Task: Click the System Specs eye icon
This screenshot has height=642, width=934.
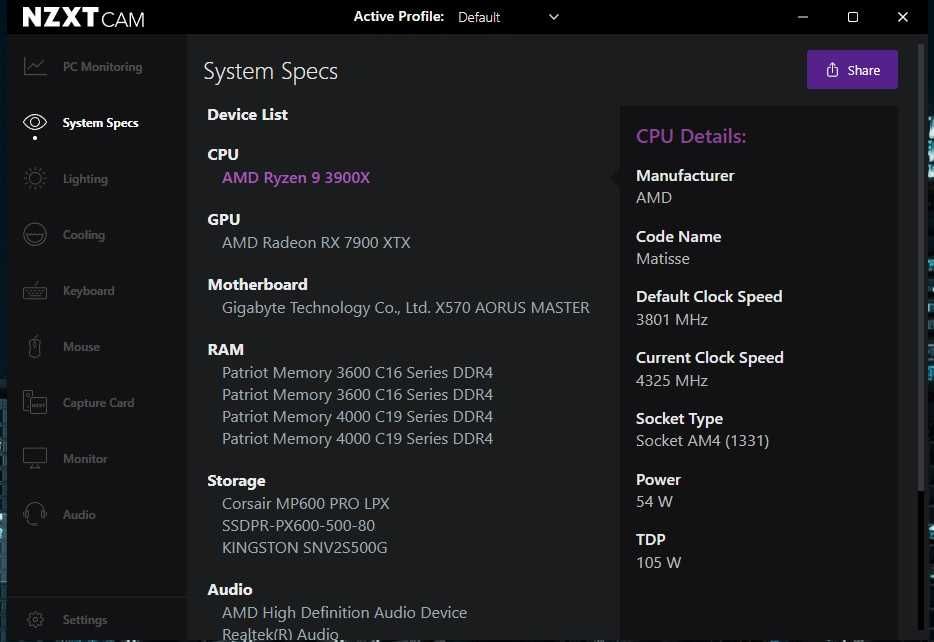Action: (x=35, y=122)
